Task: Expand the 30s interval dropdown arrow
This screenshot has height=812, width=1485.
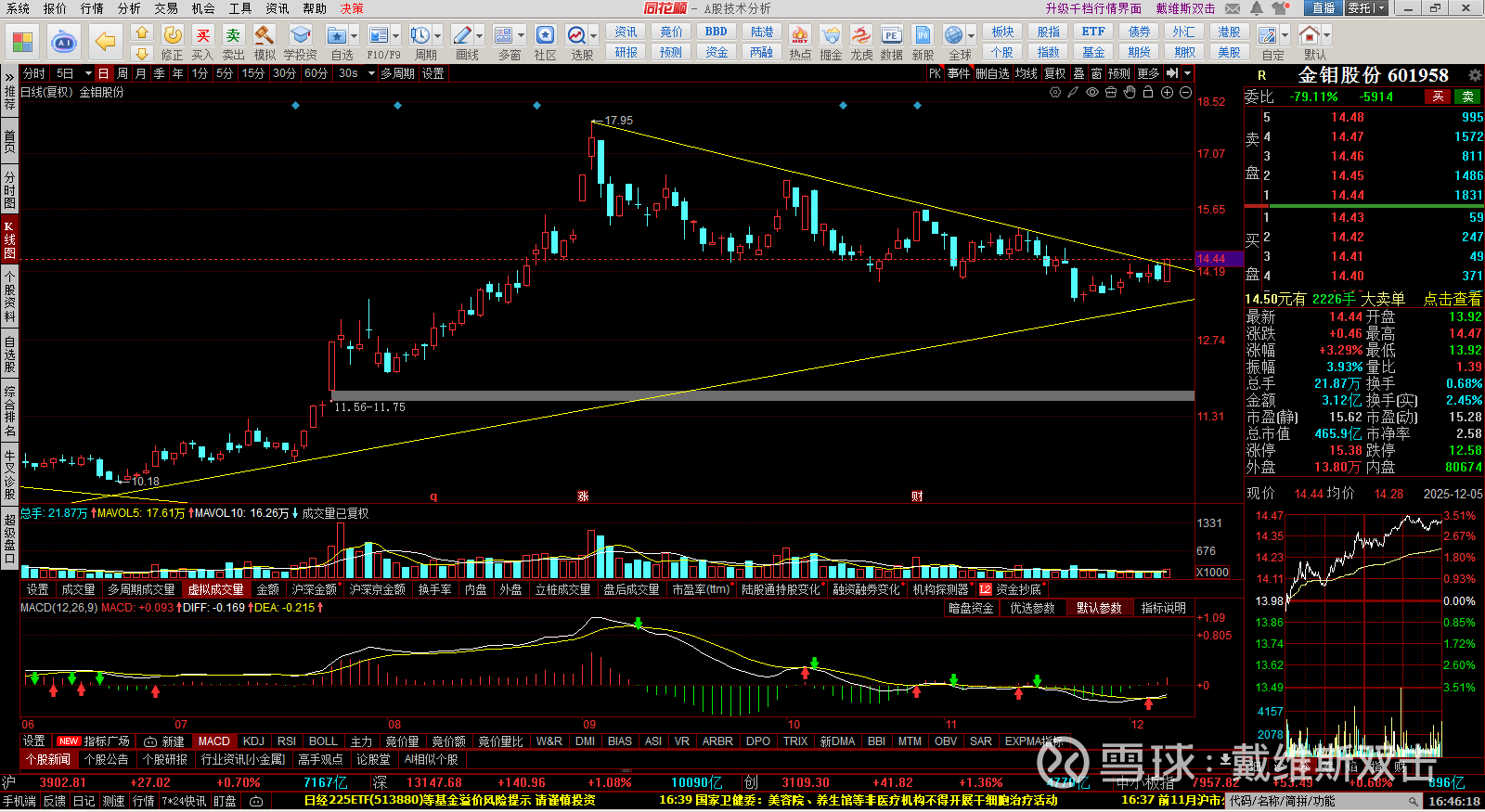Action: (x=369, y=73)
